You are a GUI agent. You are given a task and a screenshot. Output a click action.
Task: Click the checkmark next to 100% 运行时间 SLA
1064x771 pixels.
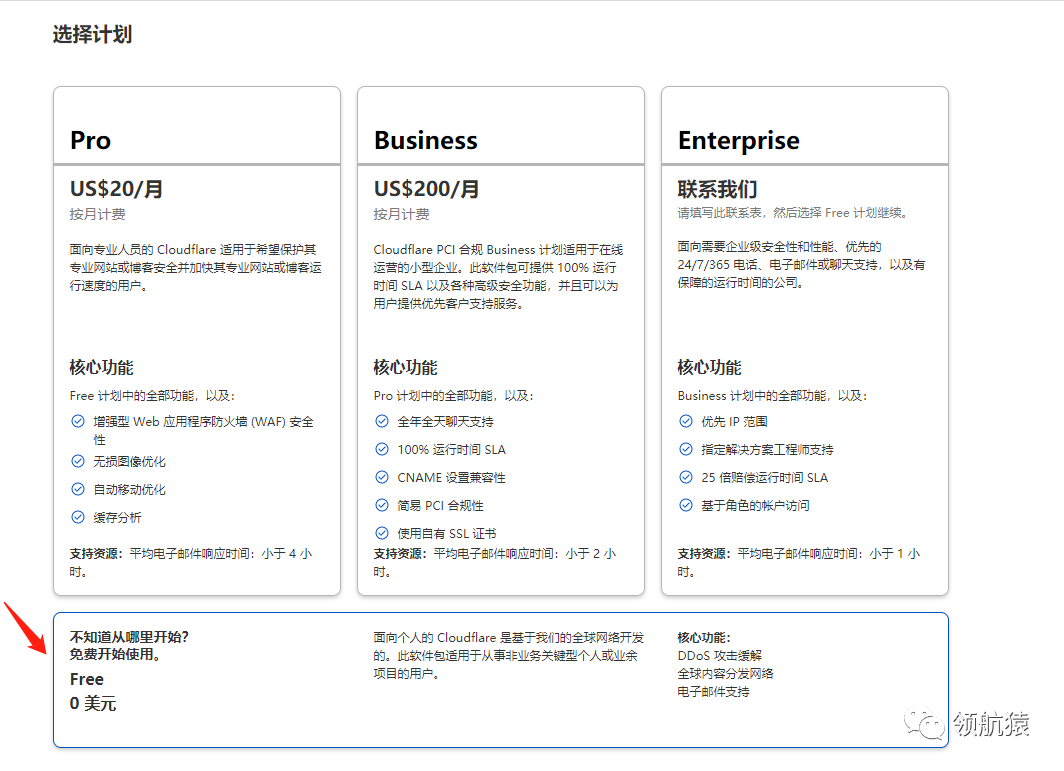coord(381,449)
